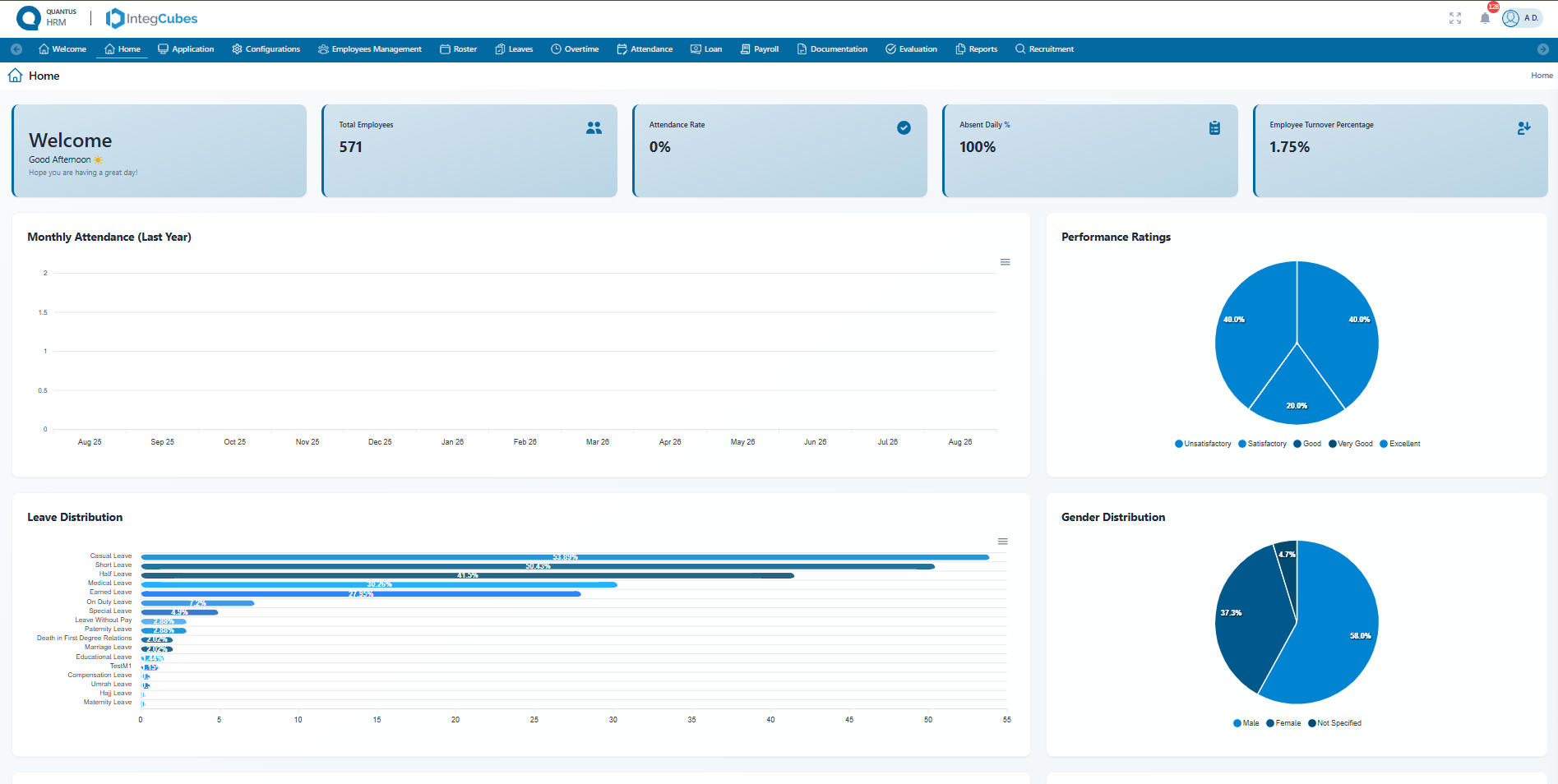Click the Maternity Leave axis label

point(108,703)
